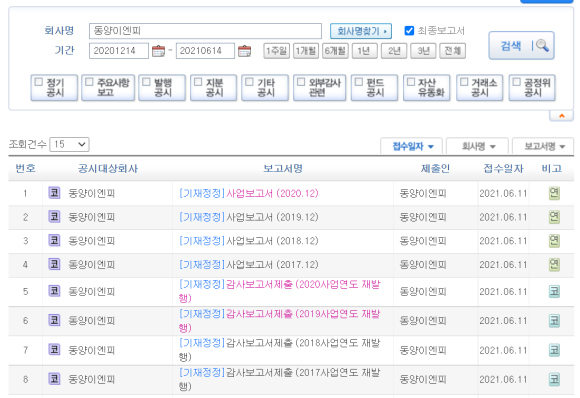Open the end date calendar picker
This screenshot has height=398, width=580.
pos(244,51)
